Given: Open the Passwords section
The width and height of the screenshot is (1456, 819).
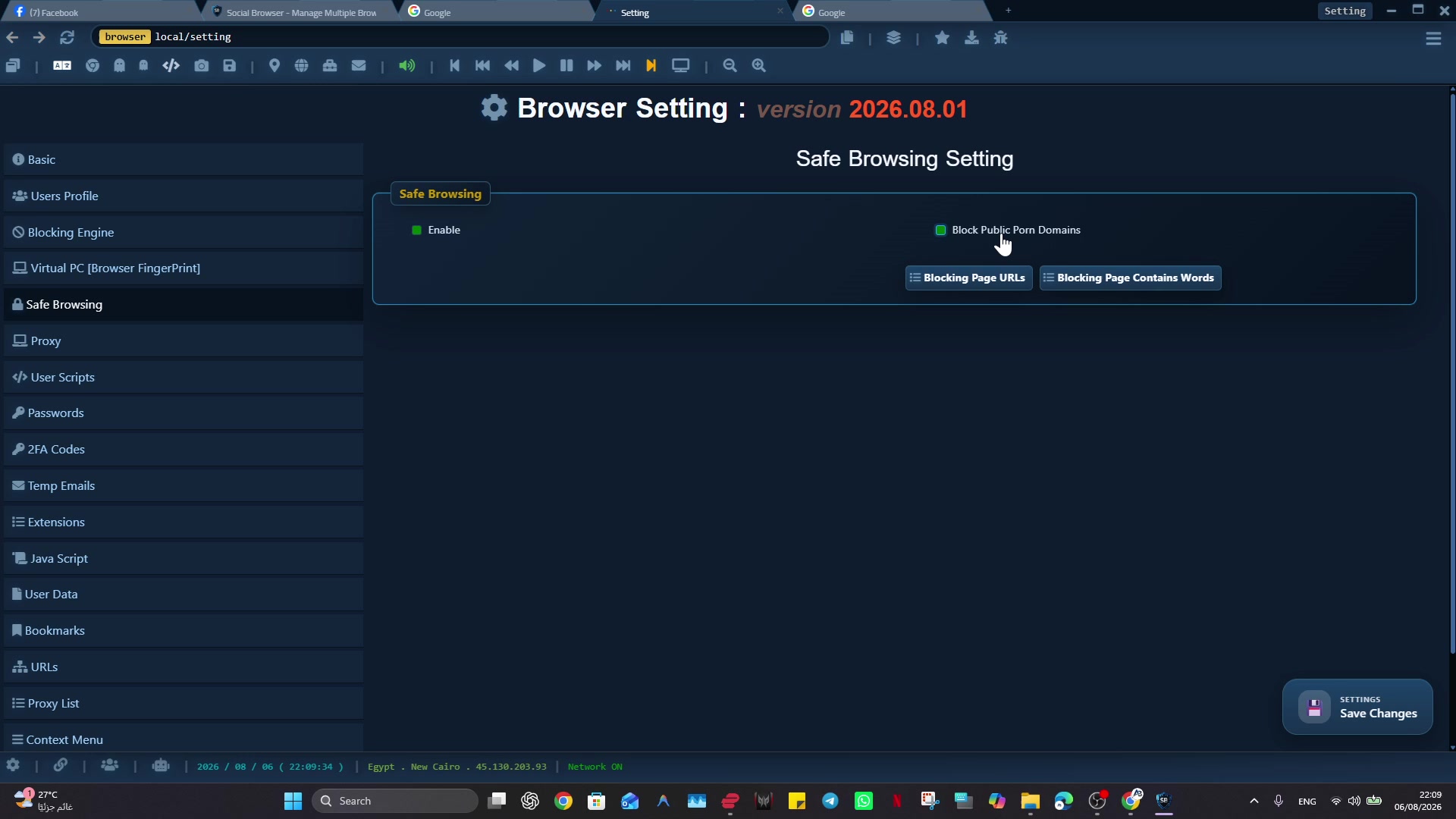Looking at the screenshot, I should coord(184,413).
